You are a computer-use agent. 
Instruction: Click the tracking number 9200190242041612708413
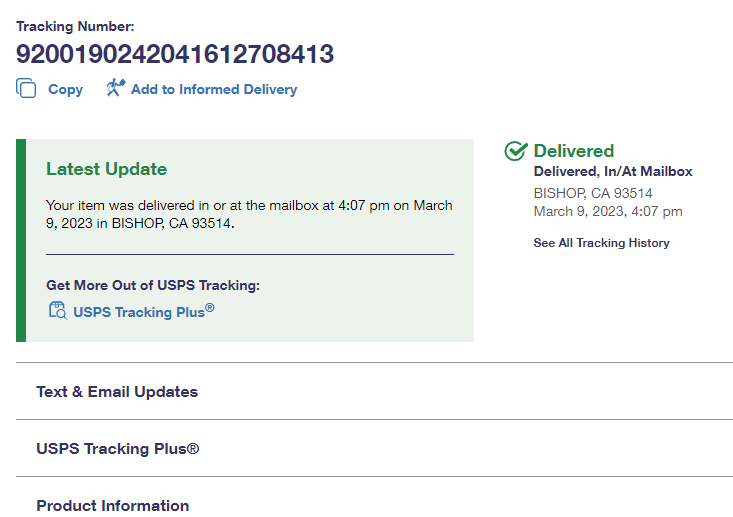[x=175, y=54]
